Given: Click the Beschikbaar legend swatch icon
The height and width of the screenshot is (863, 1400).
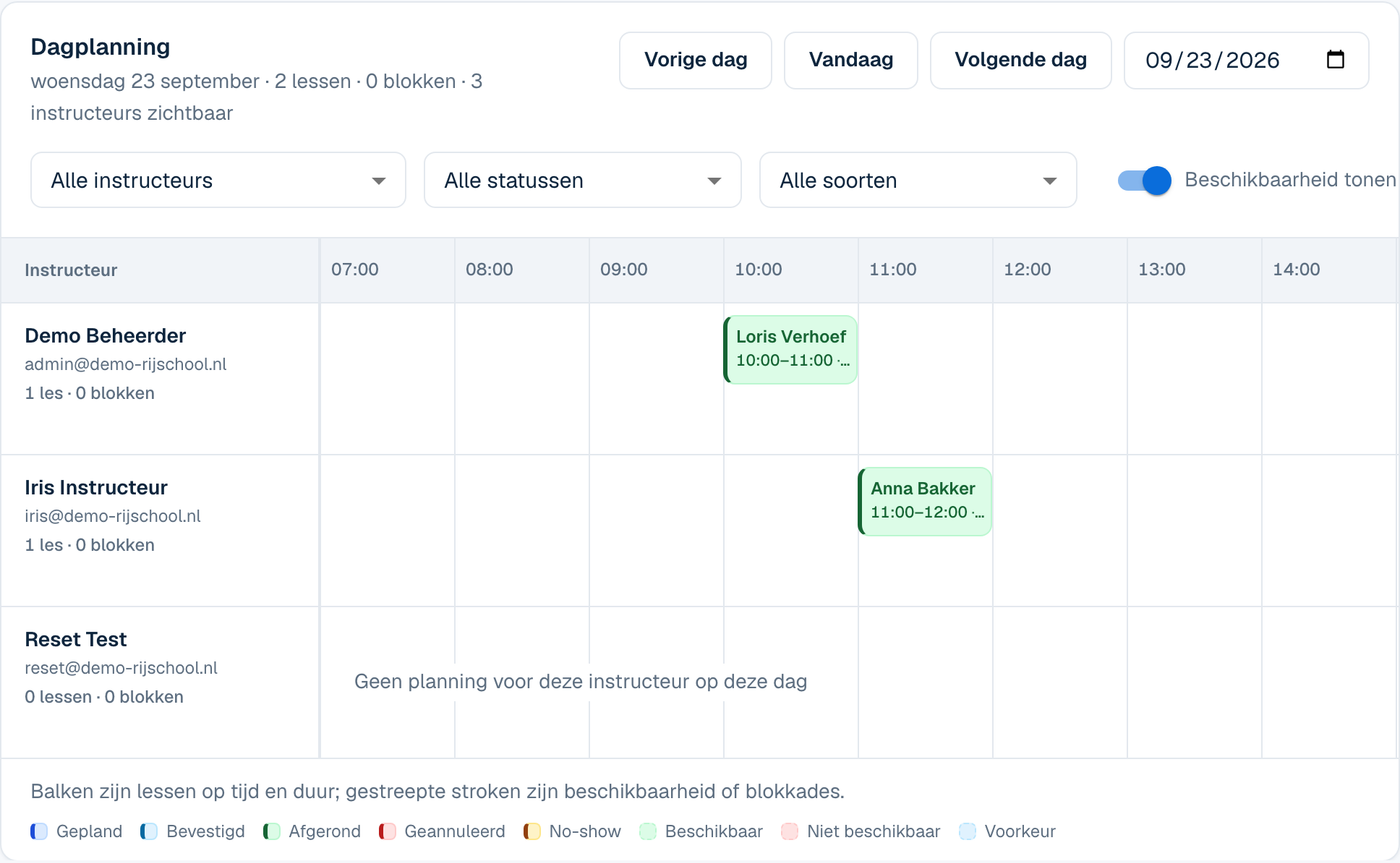Looking at the screenshot, I should point(647,831).
